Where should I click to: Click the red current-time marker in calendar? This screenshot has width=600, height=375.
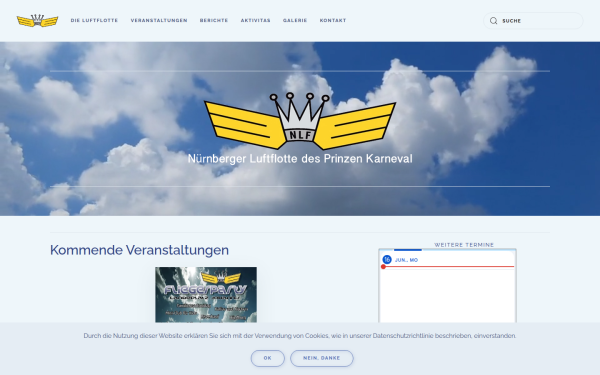[x=383, y=267]
